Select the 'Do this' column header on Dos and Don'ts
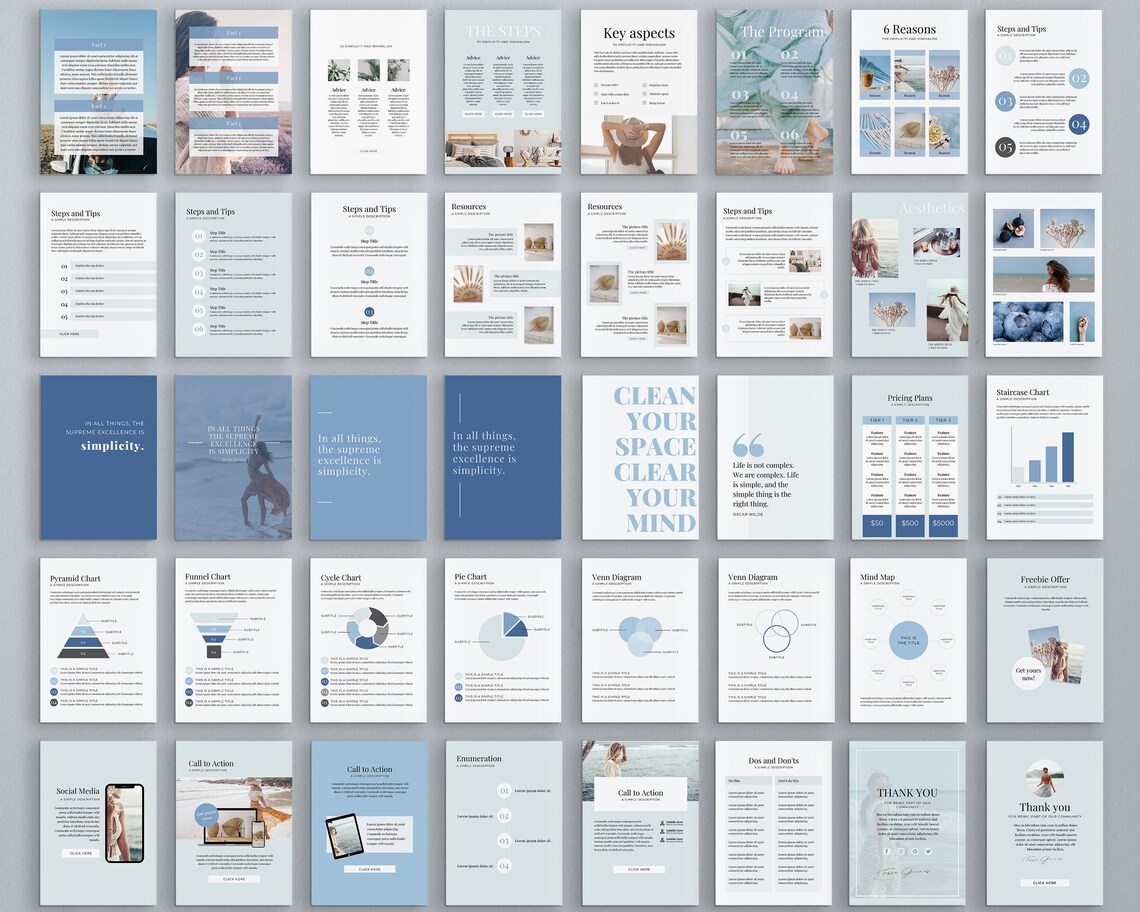This screenshot has width=1140, height=912. point(735,780)
